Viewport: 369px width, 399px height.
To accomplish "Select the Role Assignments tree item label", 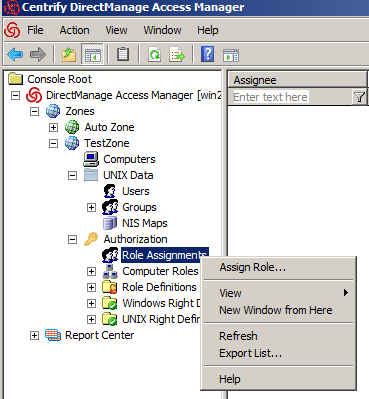I will tap(165, 255).
